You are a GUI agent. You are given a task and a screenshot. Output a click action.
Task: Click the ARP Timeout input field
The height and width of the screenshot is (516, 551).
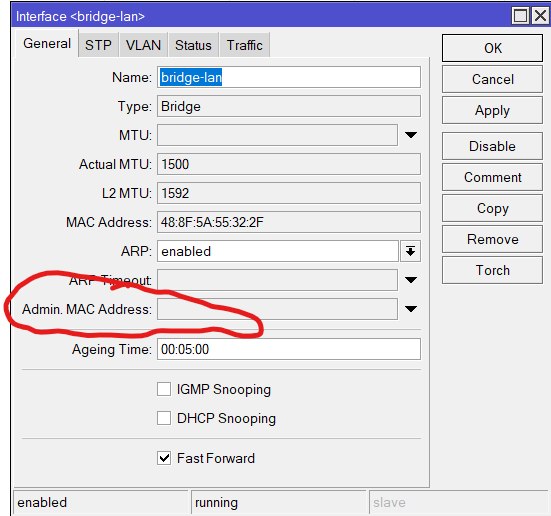pyautogui.click(x=277, y=280)
